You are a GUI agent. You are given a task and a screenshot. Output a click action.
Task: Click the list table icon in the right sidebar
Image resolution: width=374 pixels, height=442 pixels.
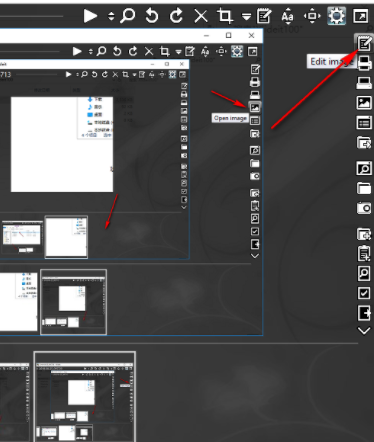pos(364,123)
